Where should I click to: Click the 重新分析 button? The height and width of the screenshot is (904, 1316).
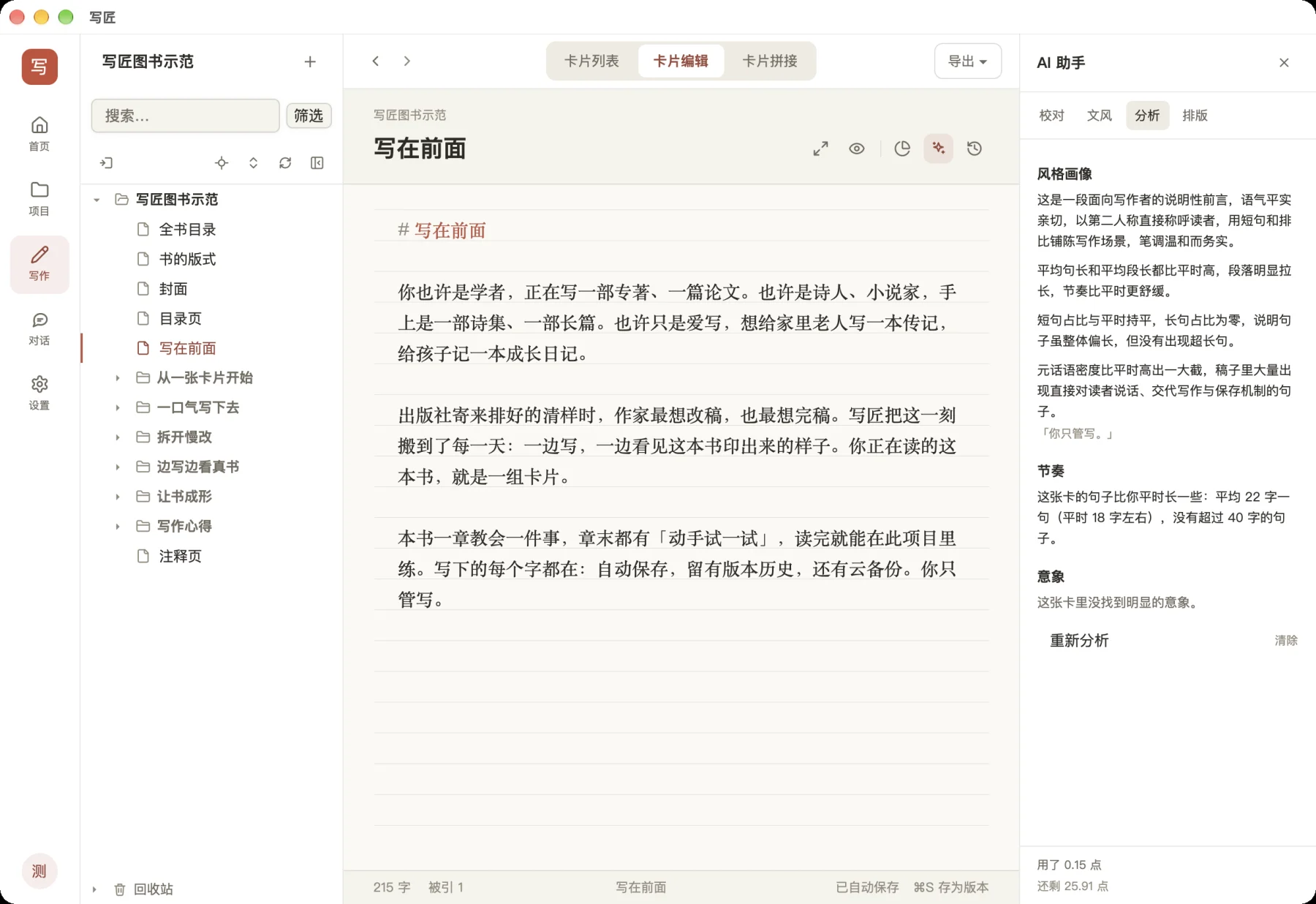(1079, 641)
